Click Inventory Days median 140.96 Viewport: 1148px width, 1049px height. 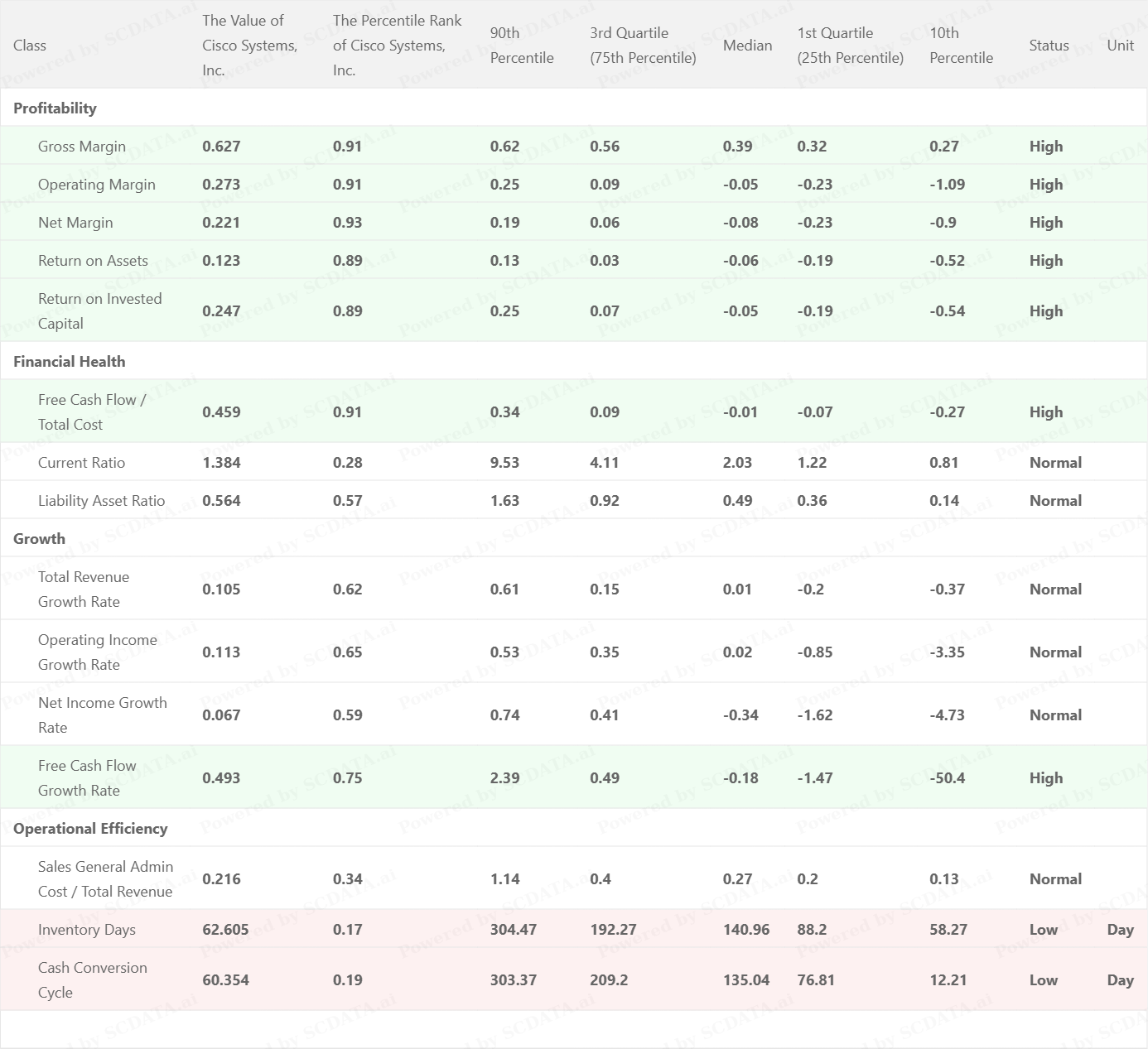746,930
